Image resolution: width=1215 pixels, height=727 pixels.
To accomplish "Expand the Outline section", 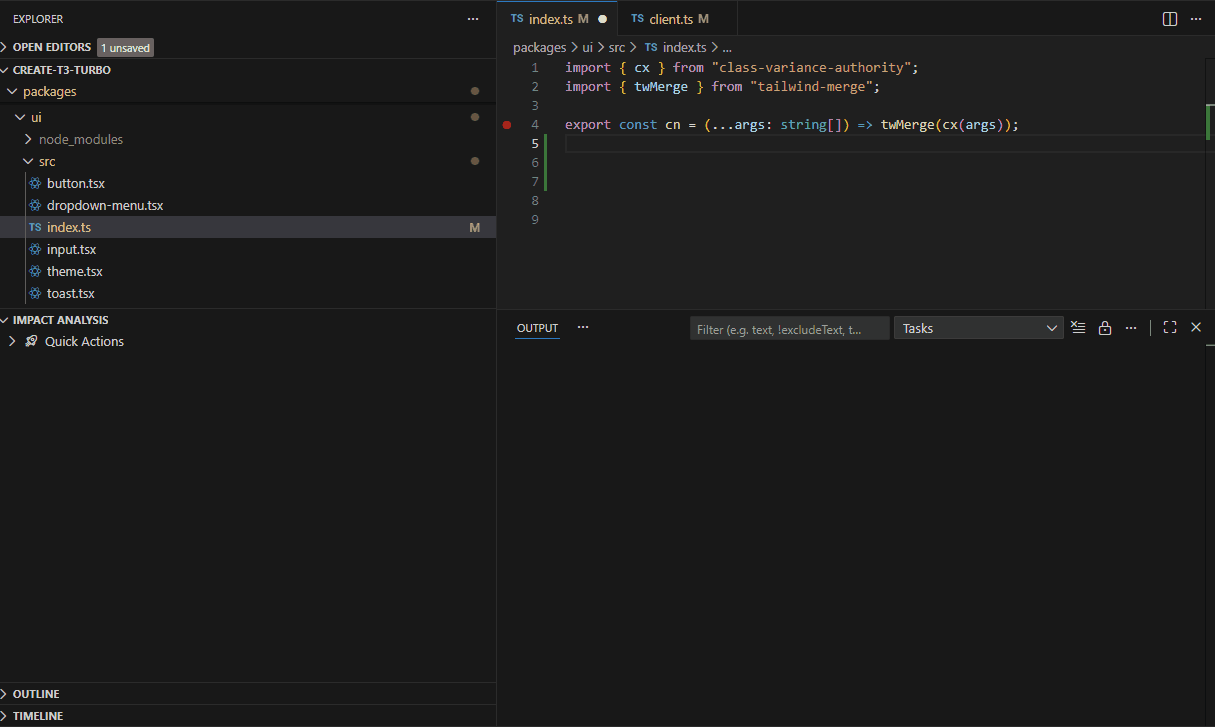I will [x=36, y=694].
